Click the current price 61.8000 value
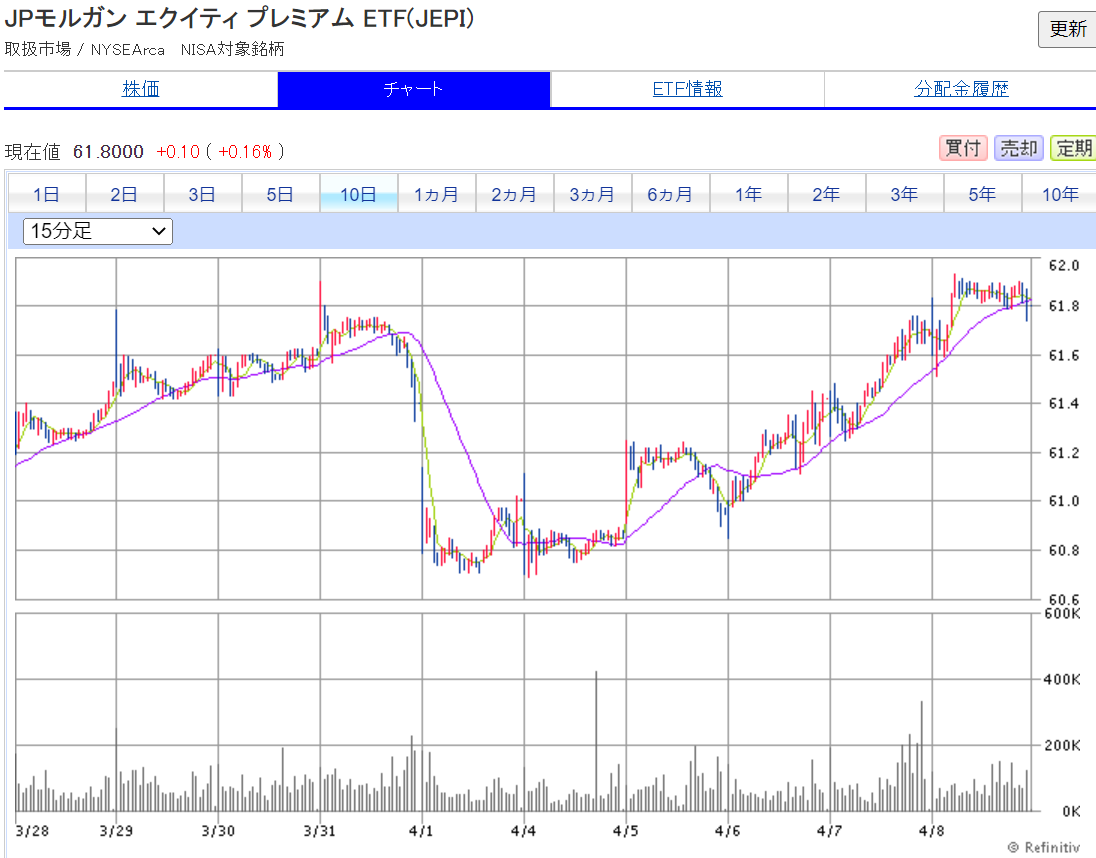 click(108, 152)
